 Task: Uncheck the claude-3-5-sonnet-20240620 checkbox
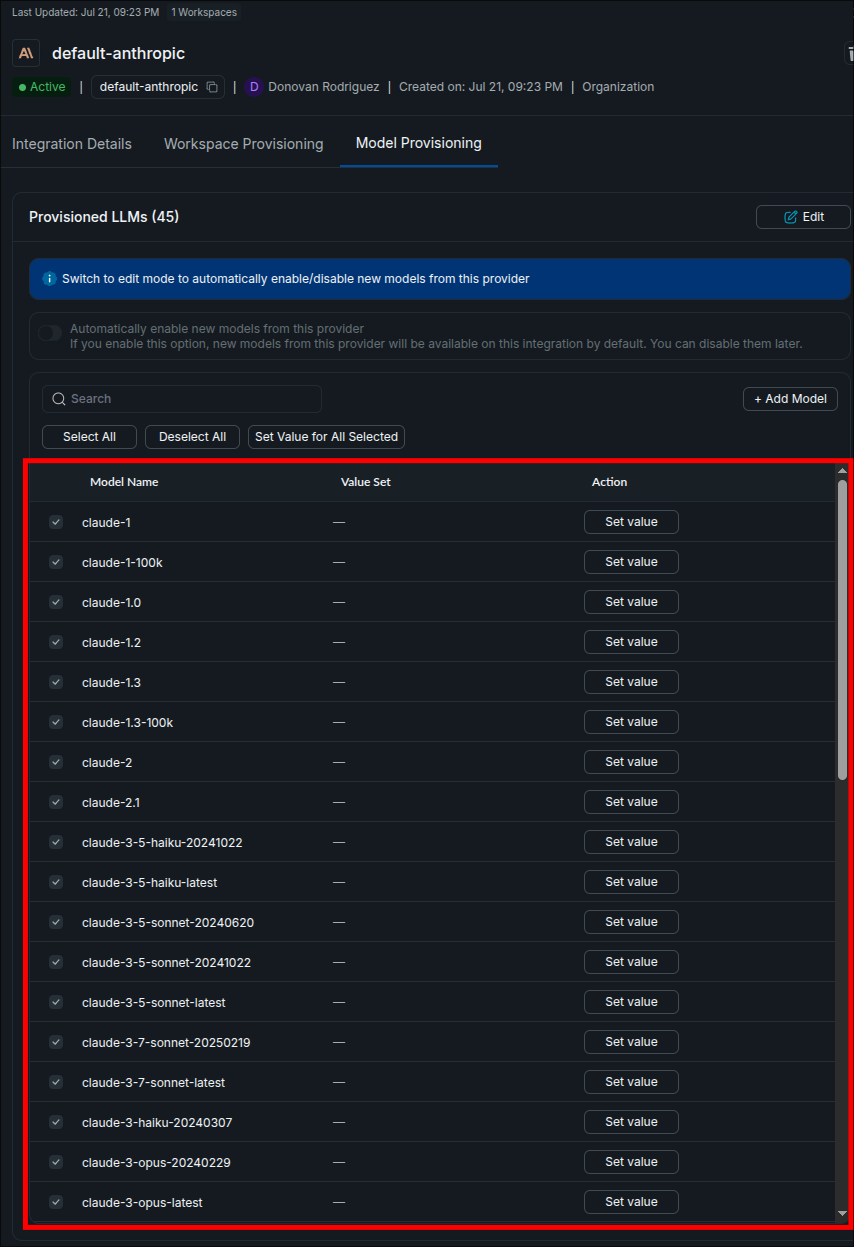(x=56, y=922)
